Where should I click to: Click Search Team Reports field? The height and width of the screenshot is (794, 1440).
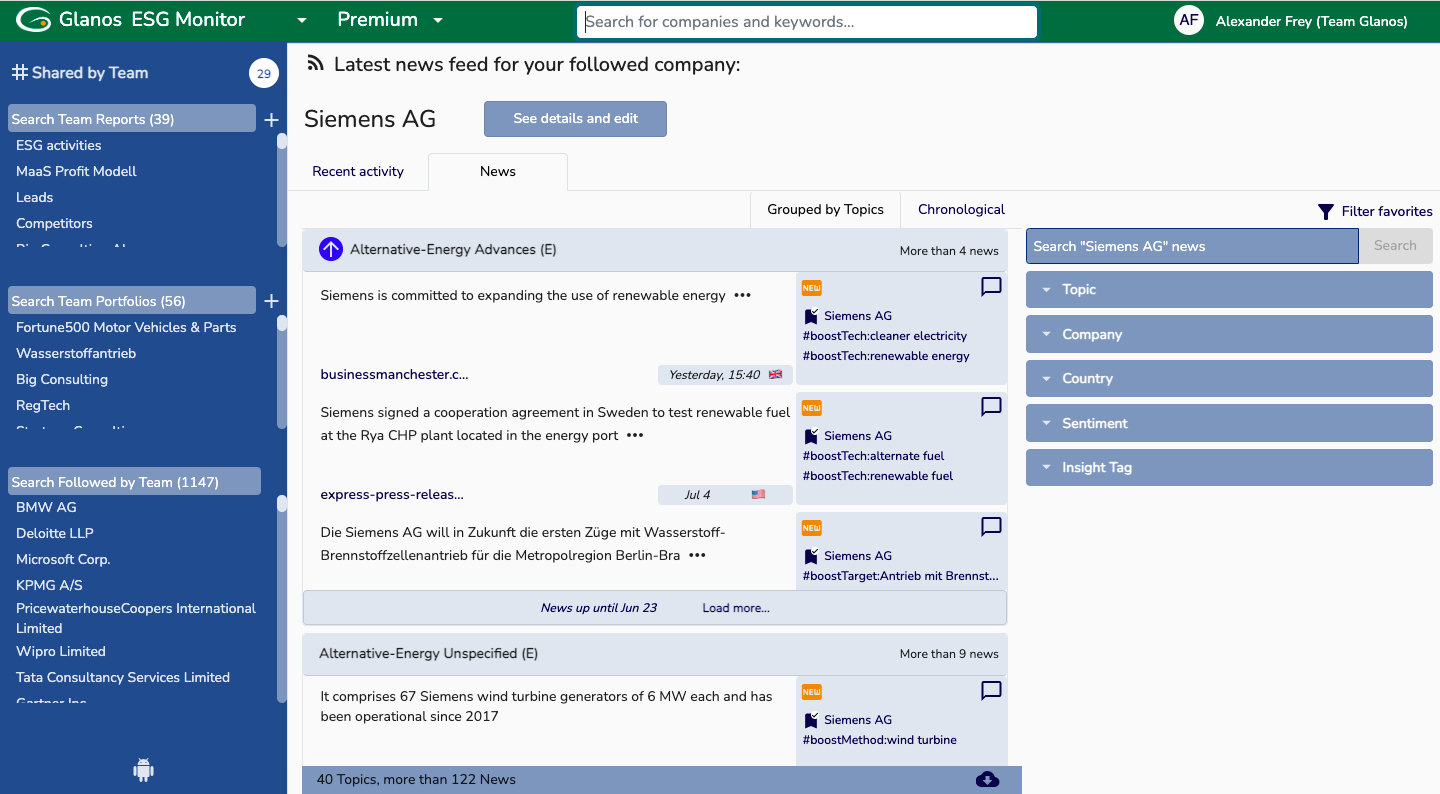132,119
